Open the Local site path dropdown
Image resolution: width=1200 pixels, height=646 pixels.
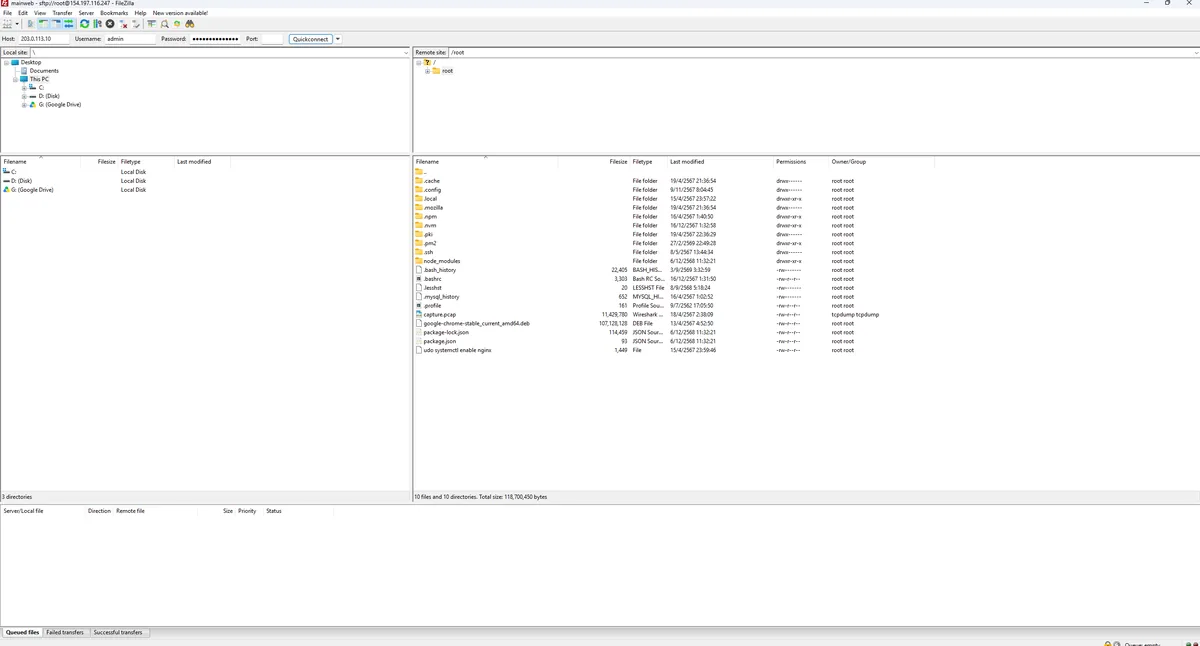pyautogui.click(x=405, y=52)
